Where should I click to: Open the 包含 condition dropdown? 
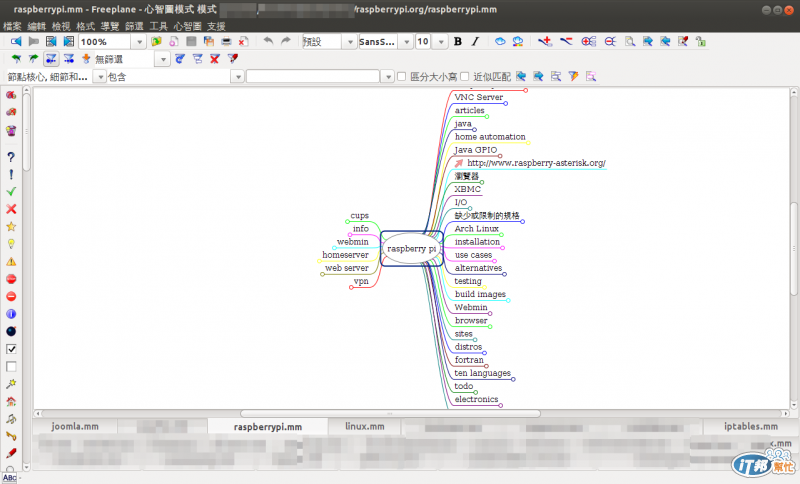point(237,77)
